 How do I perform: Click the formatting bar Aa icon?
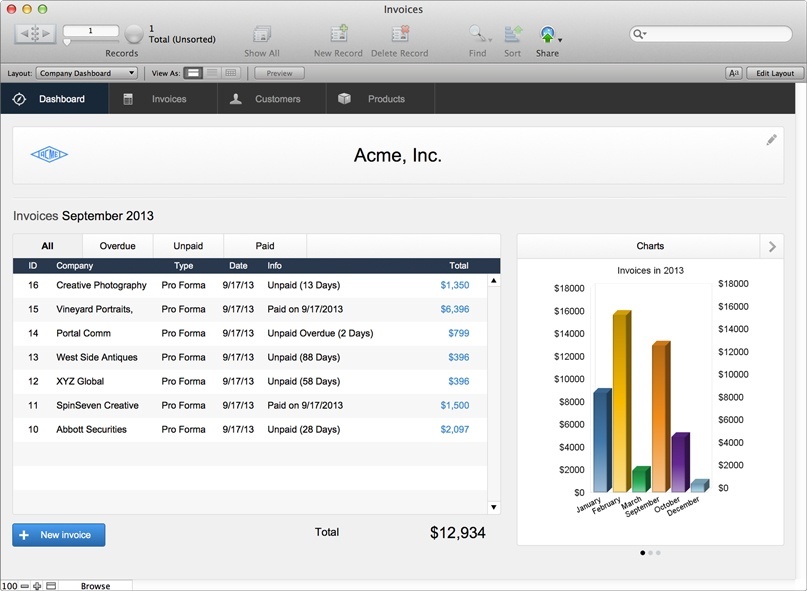tap(734, 73)
